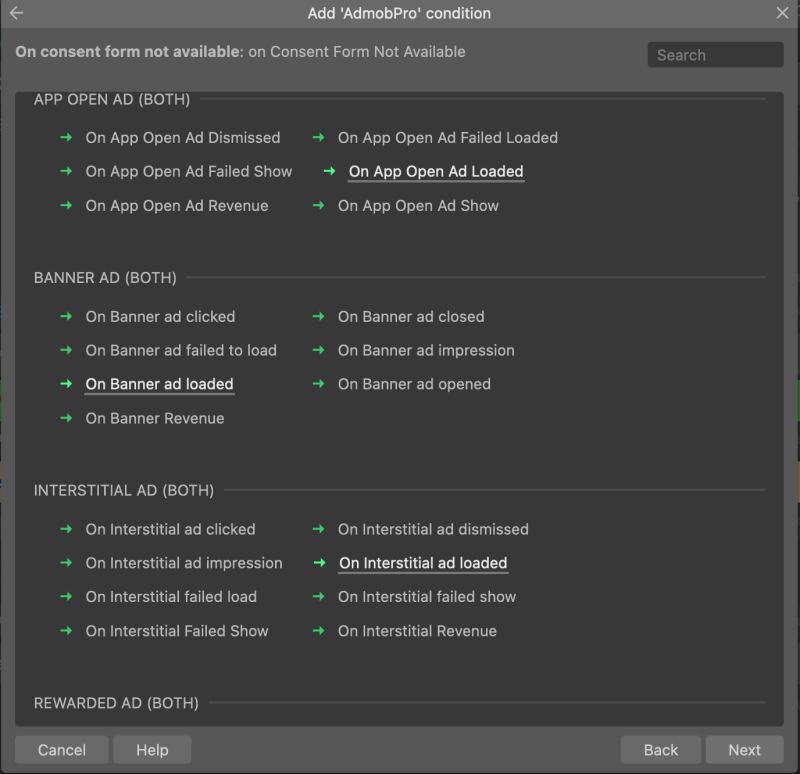Image resolution: width=800 pixels, height=774 pixels.
Task: Click green arrow beside On App Open Ad Dismissed
Action: tap(66, 137)
